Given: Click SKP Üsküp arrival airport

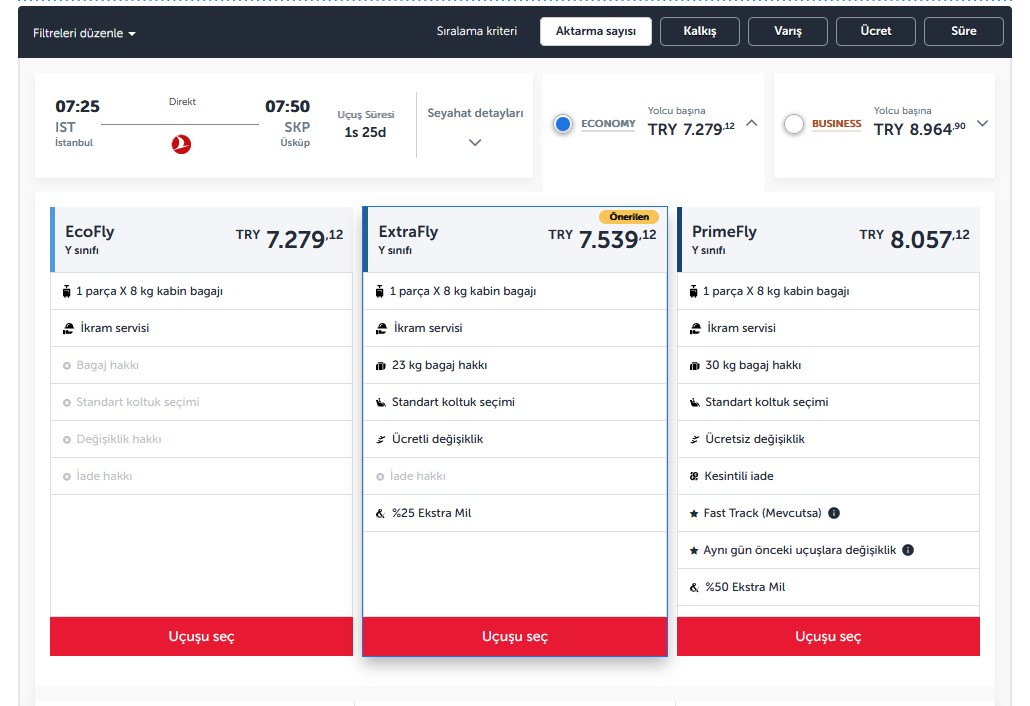Looking at the screenshot, I should tap(296, 134).
